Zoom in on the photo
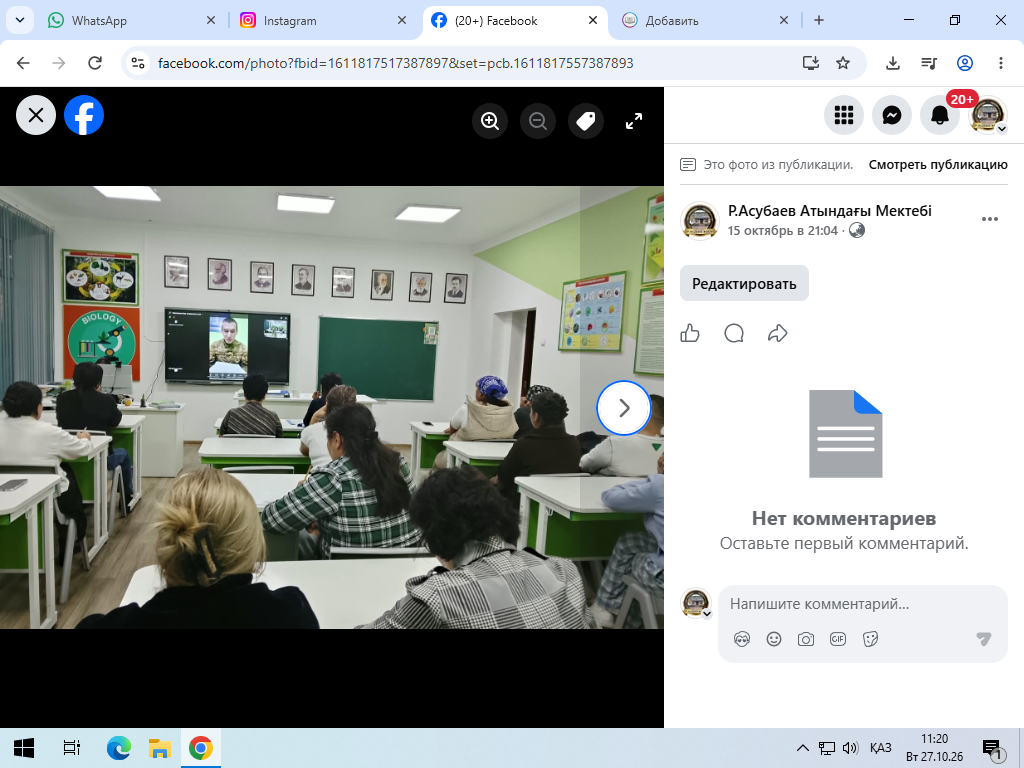 point(490,121)
